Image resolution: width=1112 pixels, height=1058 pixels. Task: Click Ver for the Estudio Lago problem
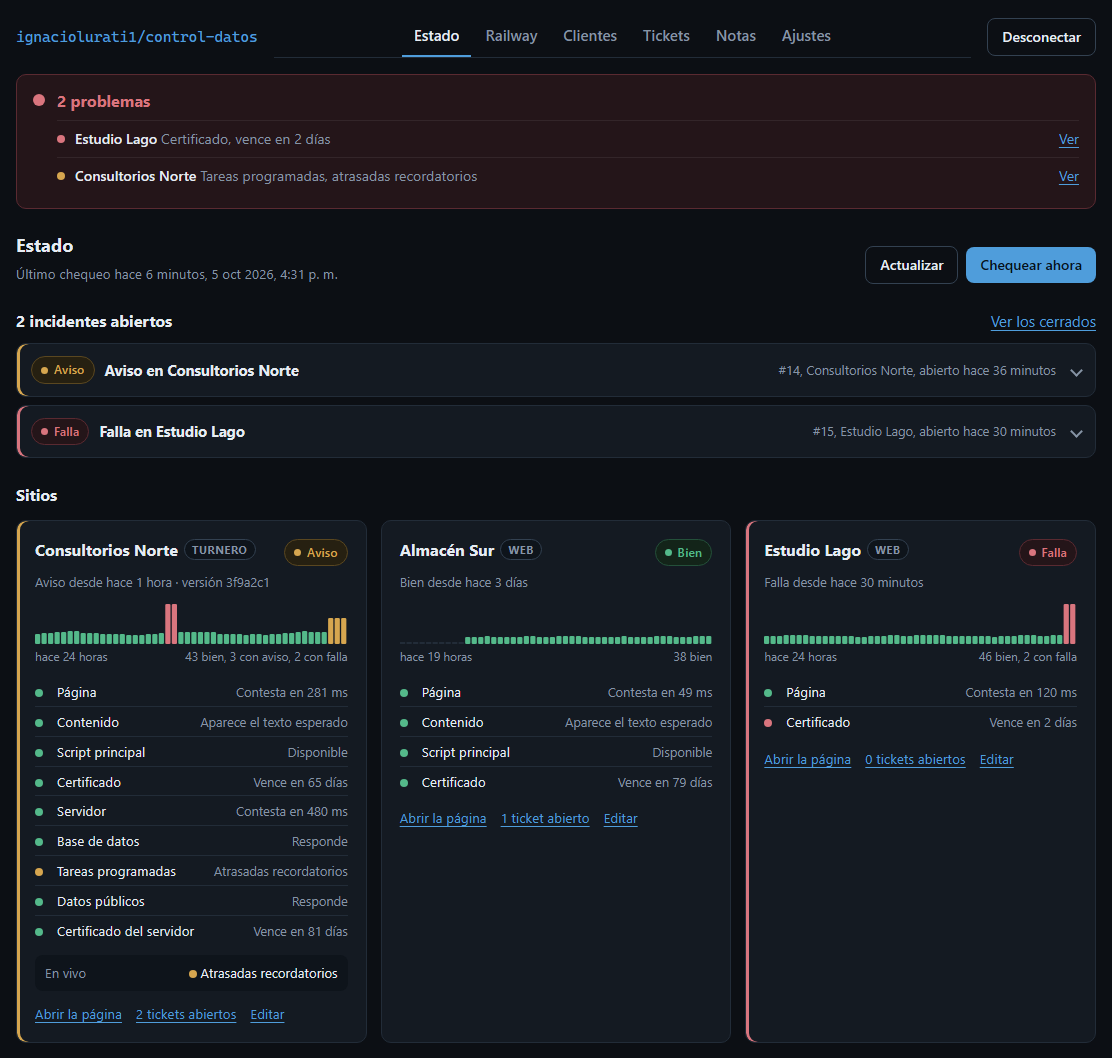(1068, 140)
